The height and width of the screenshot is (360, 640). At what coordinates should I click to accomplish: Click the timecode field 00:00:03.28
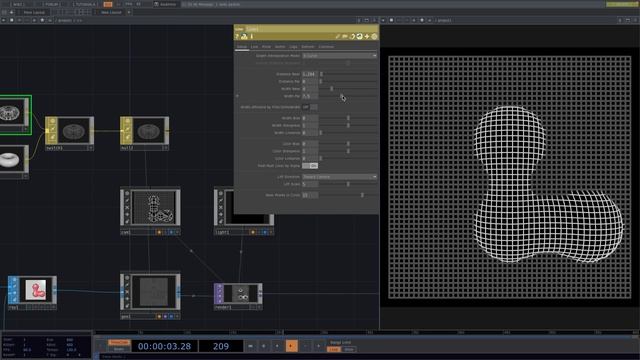coord(164,346)
